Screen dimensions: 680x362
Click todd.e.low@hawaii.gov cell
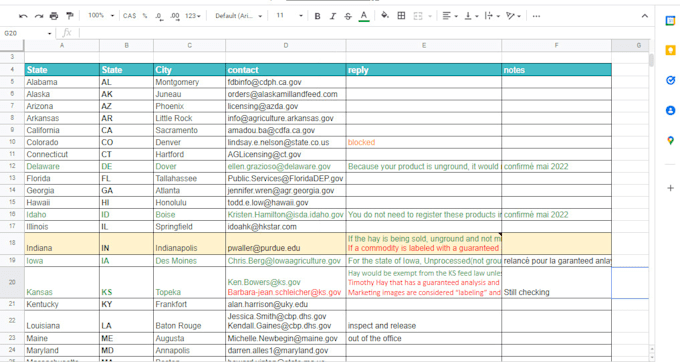(285, 202)
